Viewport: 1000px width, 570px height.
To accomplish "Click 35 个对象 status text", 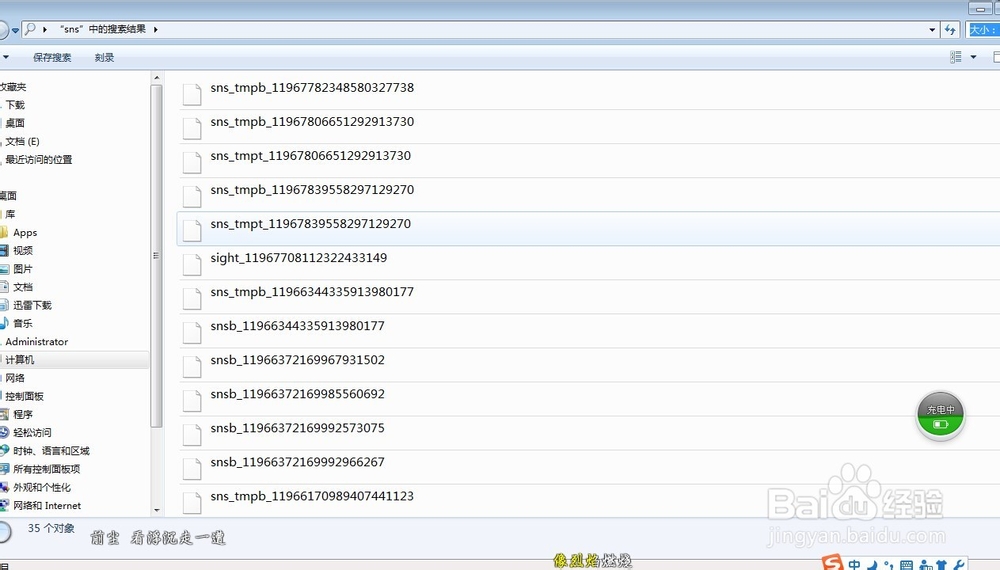I will 51,529.
